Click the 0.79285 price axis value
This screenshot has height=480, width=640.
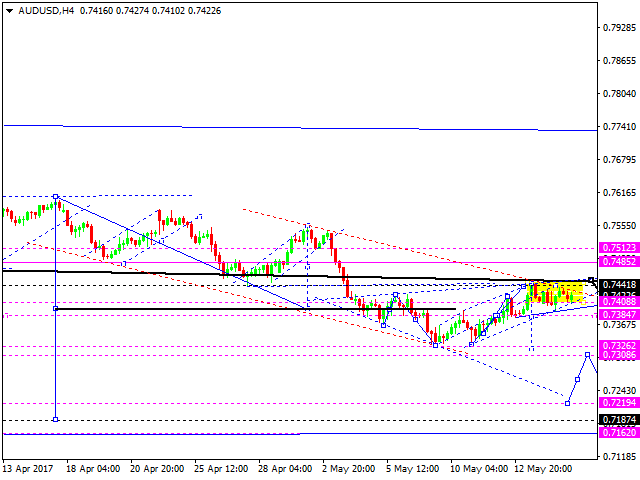tap(619, 28)
